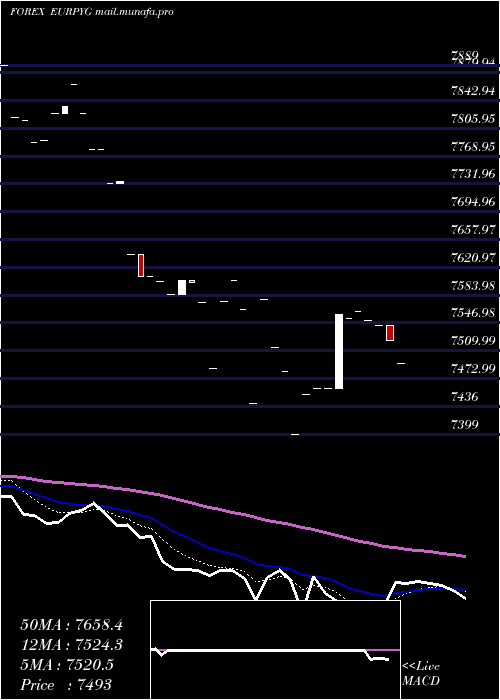
Task: Click the Price : 7493 readout
Action: pos(66,684)
